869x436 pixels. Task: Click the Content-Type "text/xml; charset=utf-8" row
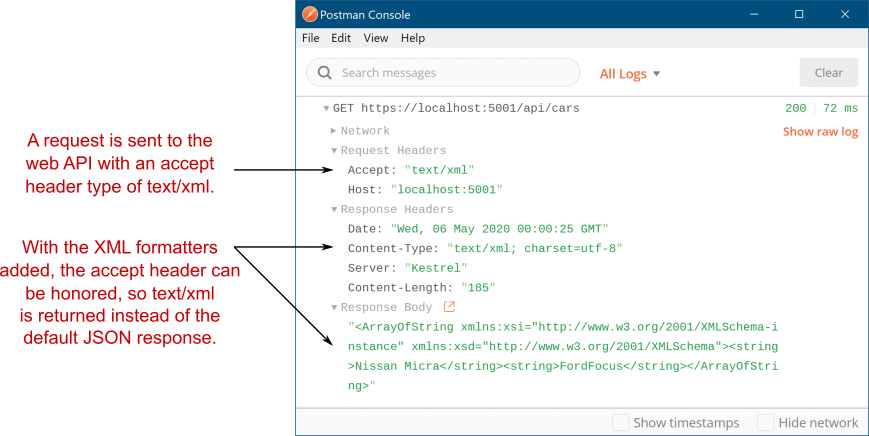[x=485, y=248]
